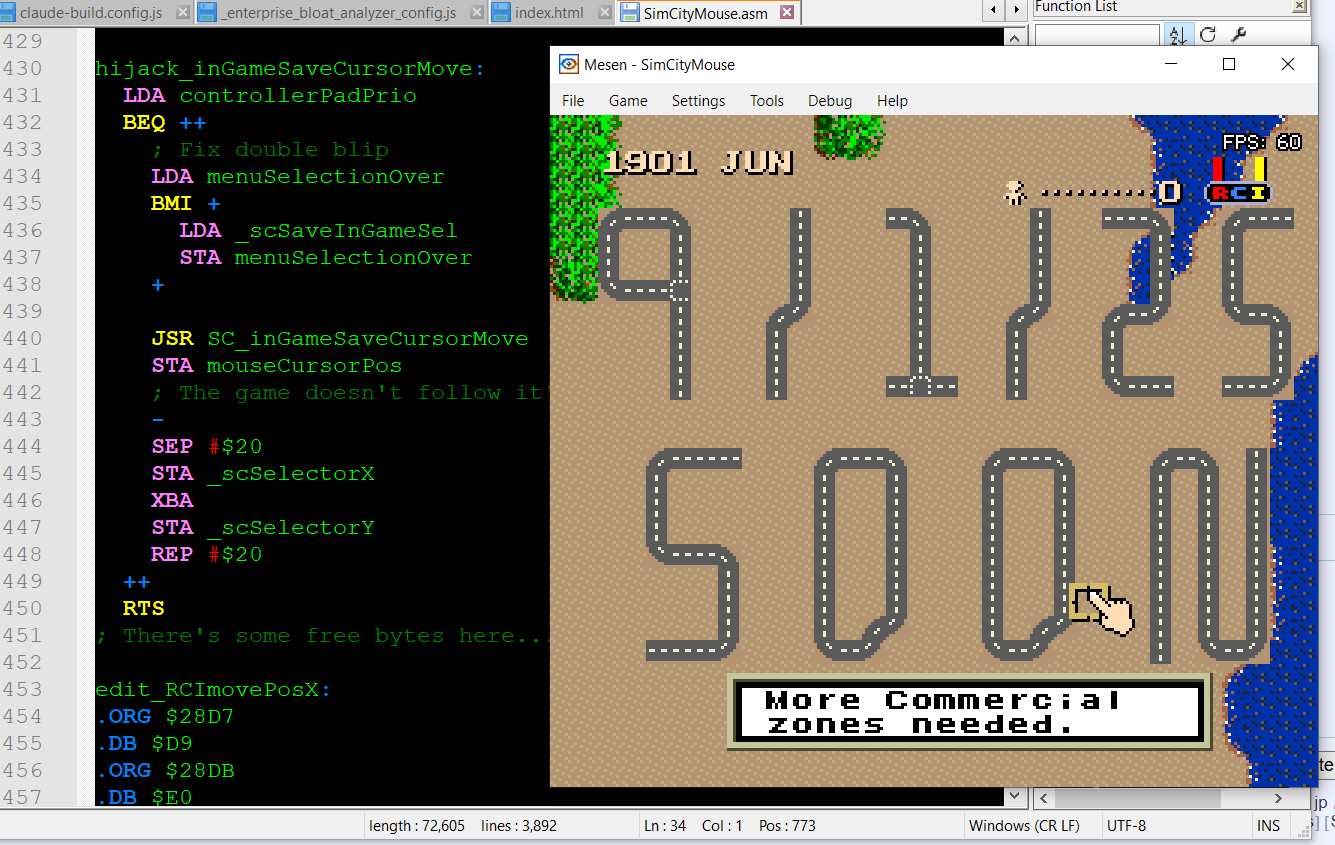Click the sort alphabetically icon in Function List
The image size is (1335, 845).
click(1177, 35)
